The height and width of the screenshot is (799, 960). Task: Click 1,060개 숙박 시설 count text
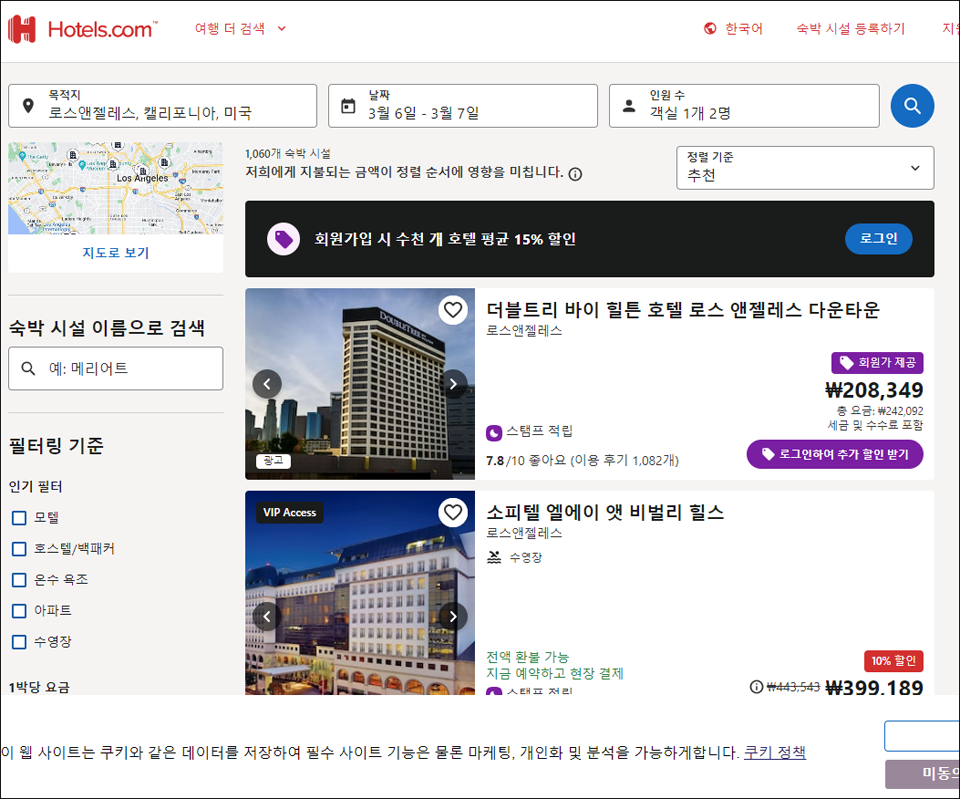tap(288, 154)
